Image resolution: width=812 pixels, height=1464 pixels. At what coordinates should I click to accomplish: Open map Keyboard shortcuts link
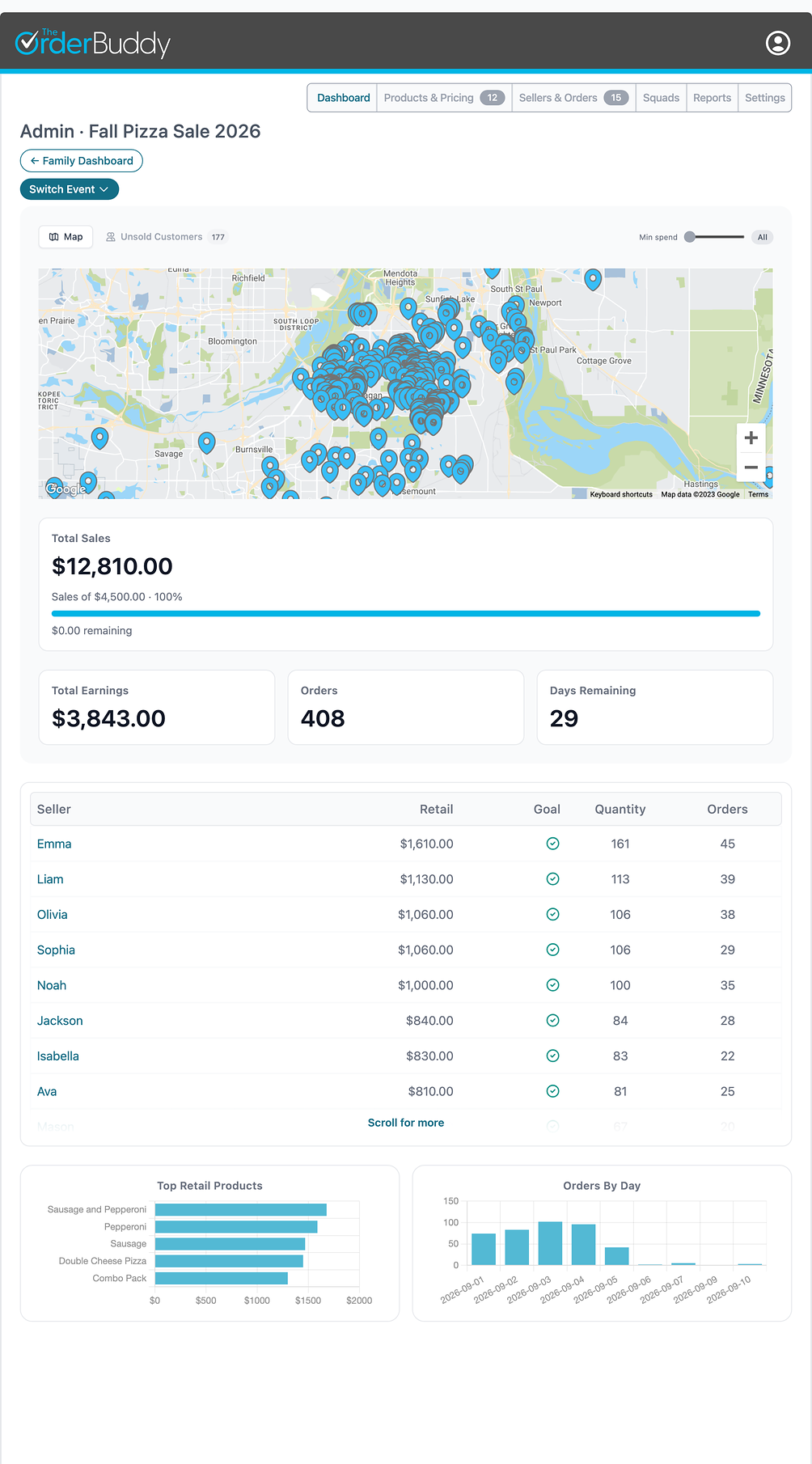pyautogui.click(x=621, y=494)
